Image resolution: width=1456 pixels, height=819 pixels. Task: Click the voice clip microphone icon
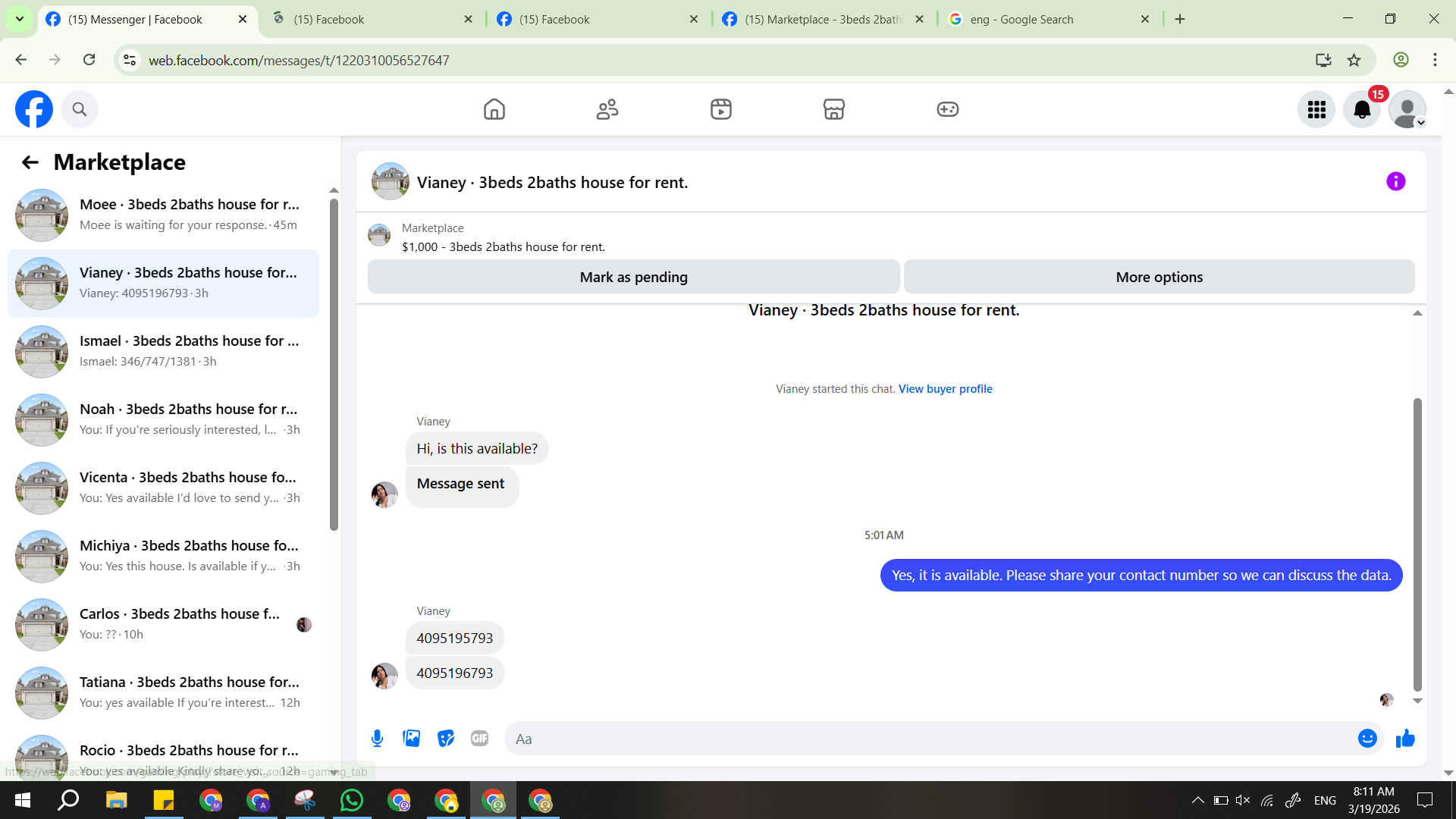tap(377, 739)
